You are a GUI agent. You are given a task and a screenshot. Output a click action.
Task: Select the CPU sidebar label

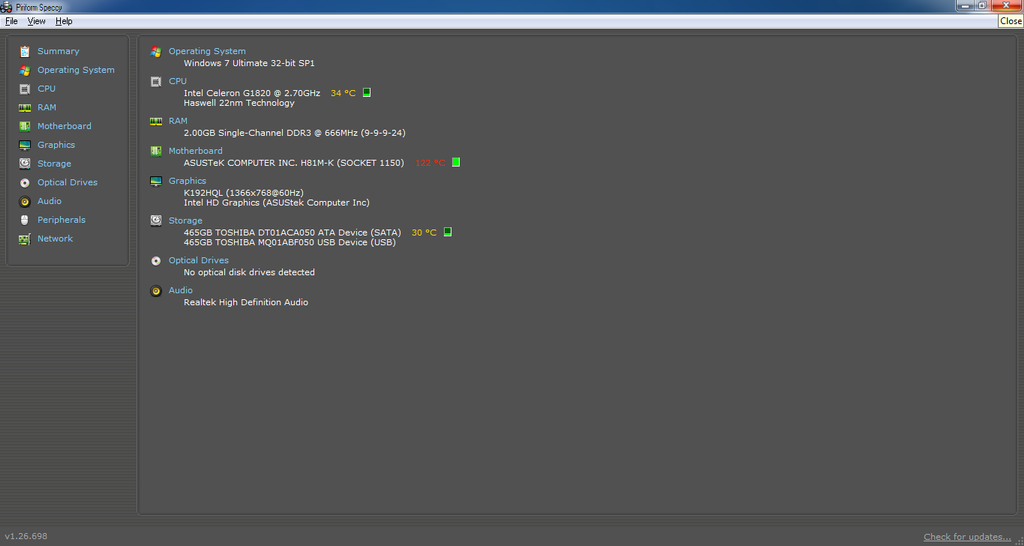pyautogui.click(x=46, y=88)
